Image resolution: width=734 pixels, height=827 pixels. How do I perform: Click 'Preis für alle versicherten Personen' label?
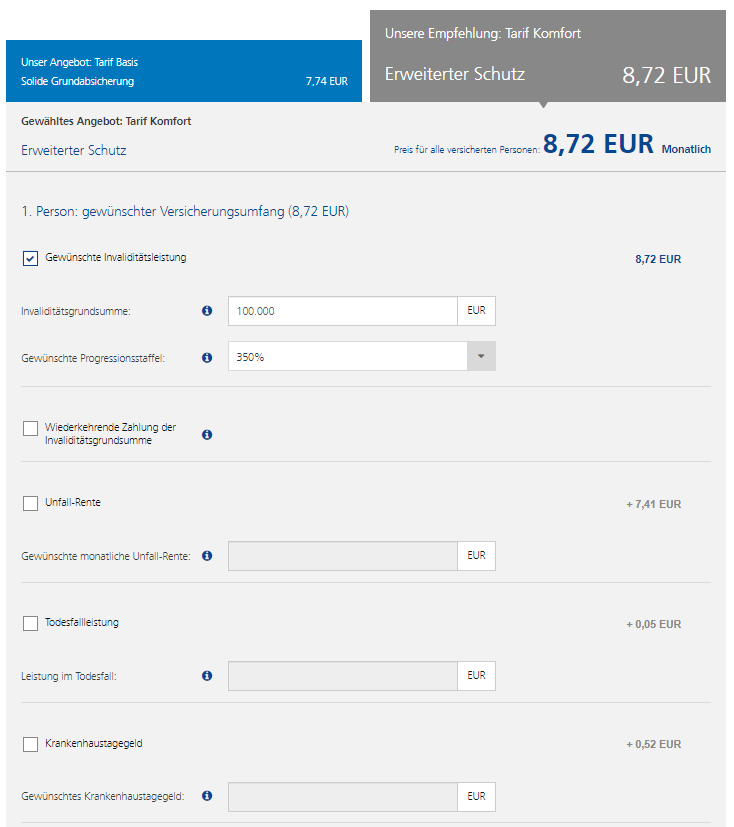[467, 150]
